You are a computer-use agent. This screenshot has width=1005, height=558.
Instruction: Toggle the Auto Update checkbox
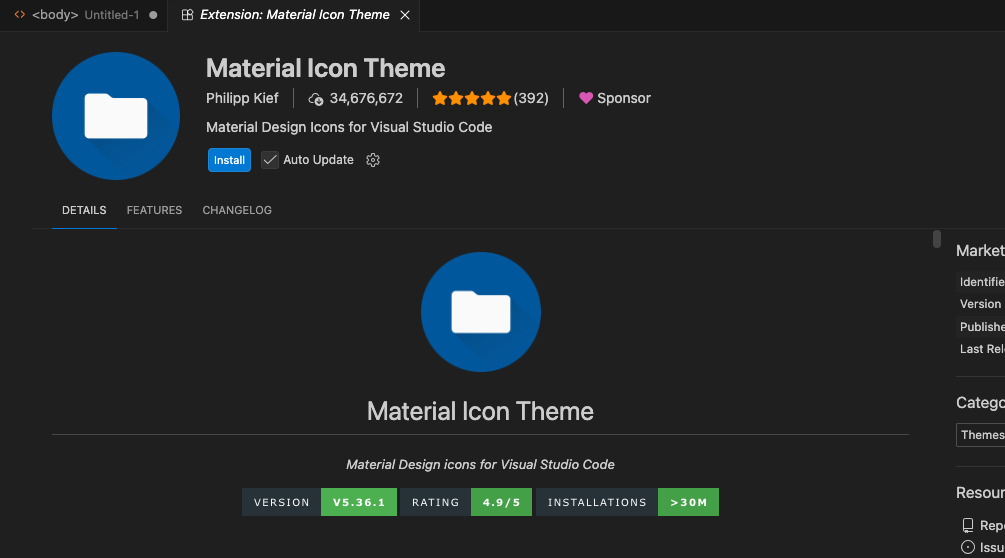270,160
